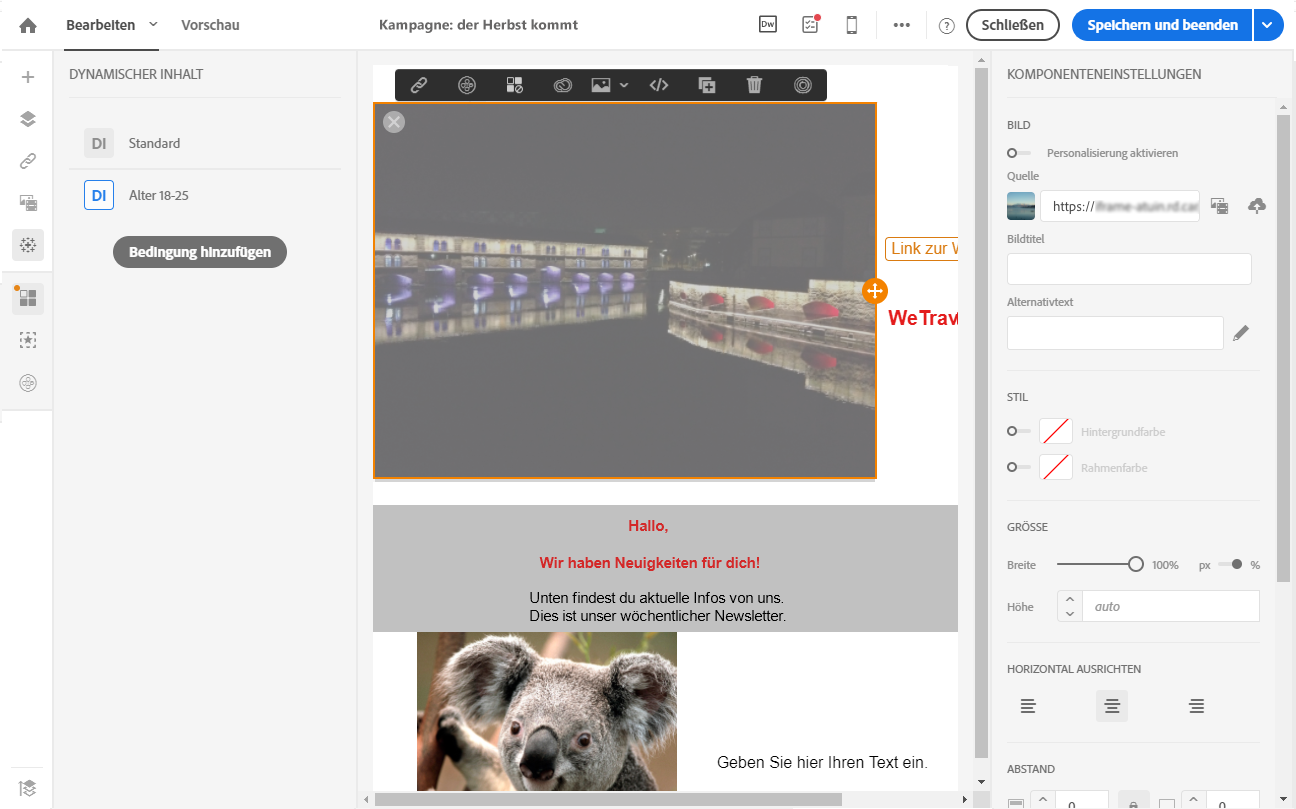Switch width unit toggle between px and %
The width and height of the screenshot is (1296, 809).
(x=1231, y=564)
